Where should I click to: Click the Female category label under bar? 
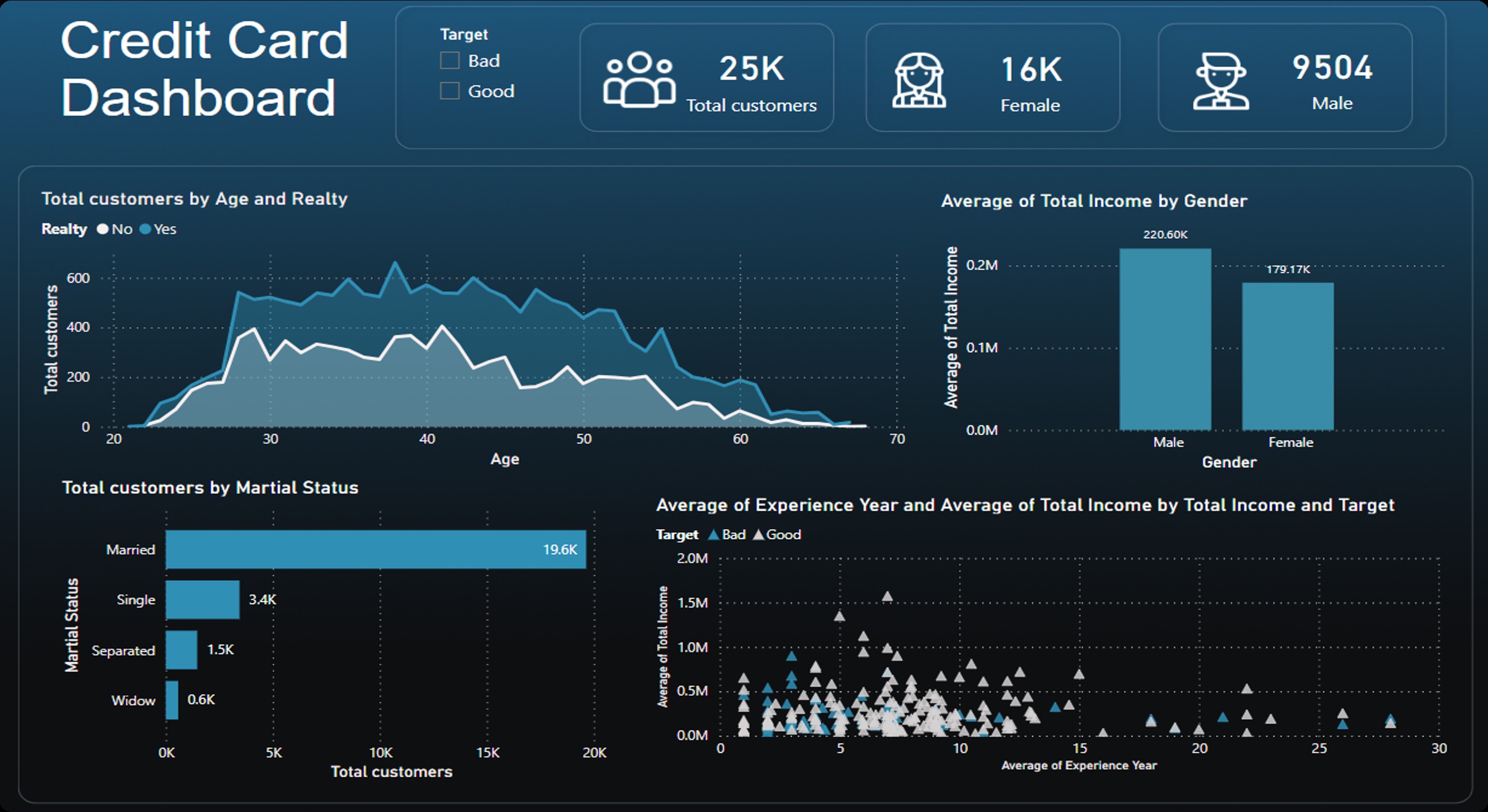click(1290, 443)
